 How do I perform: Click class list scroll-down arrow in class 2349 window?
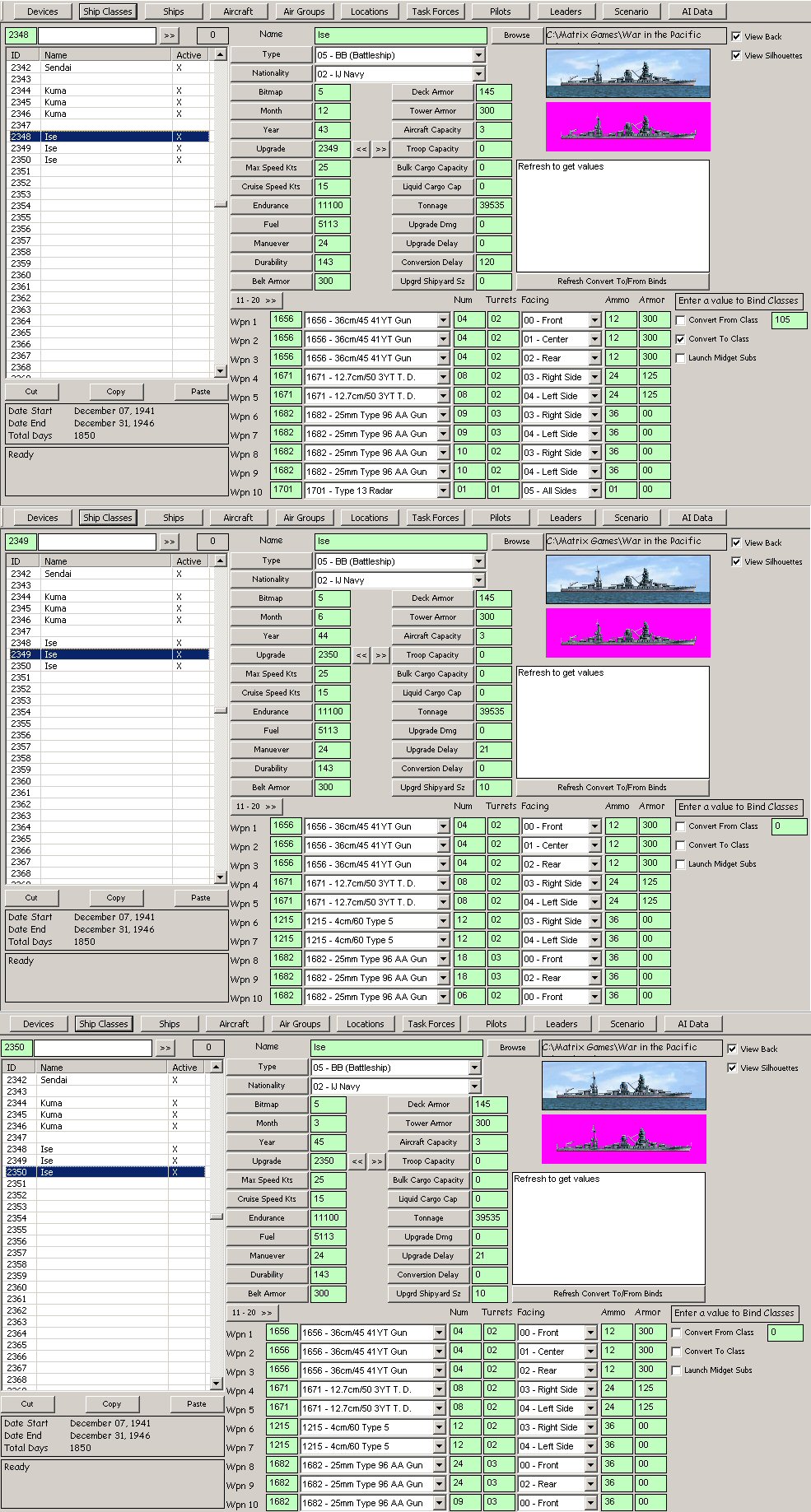220,877
